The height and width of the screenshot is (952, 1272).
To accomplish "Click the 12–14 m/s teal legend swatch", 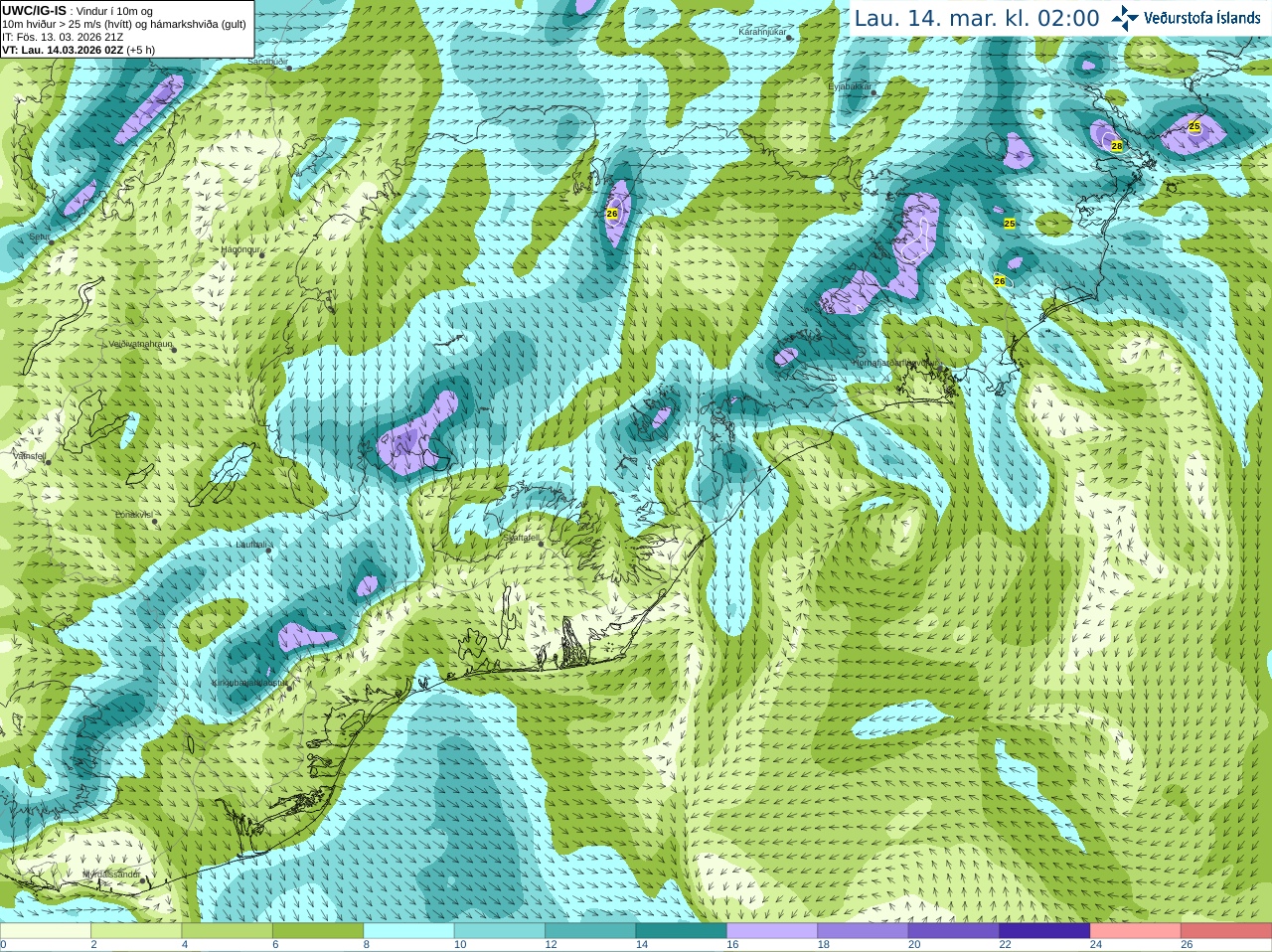I will (590, 931).
